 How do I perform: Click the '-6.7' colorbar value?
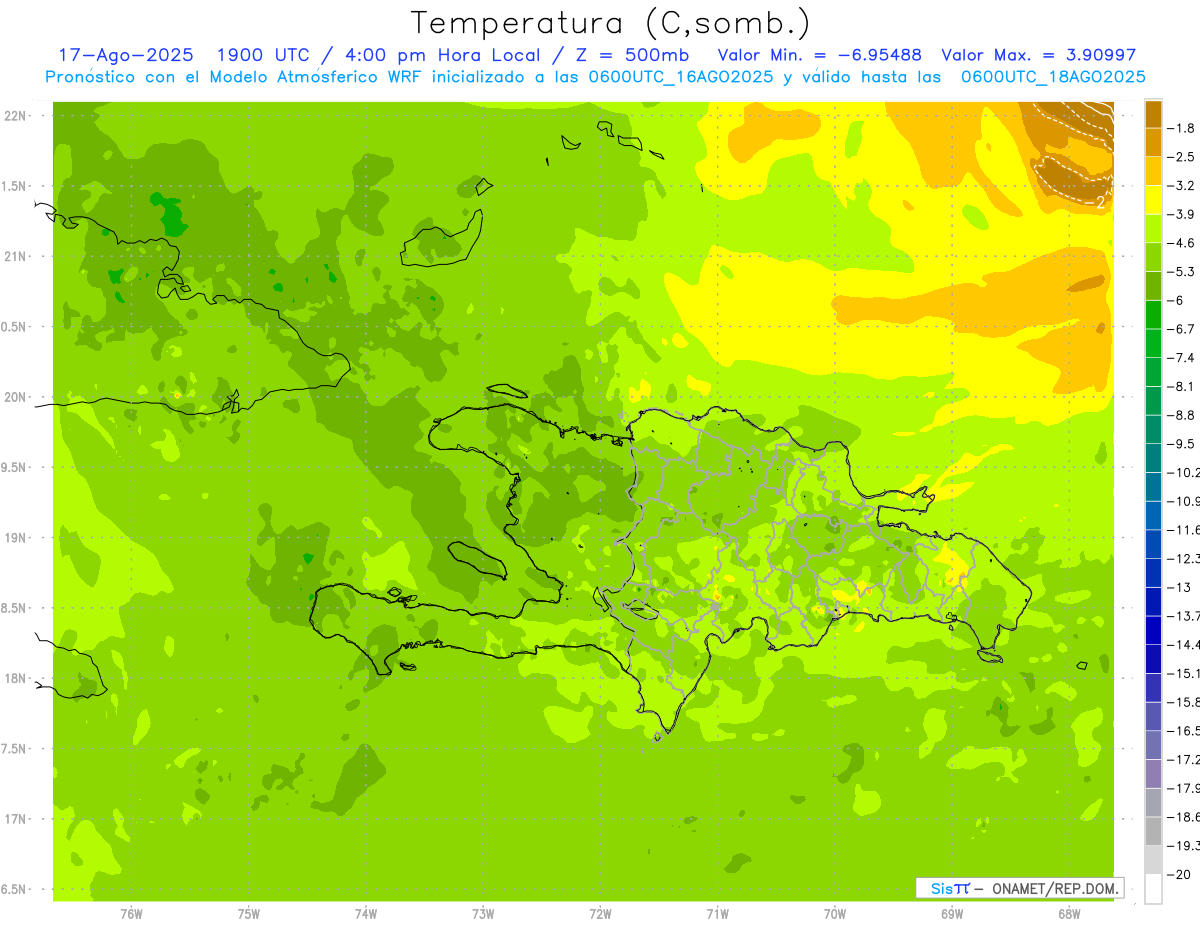click(1181, 329)
